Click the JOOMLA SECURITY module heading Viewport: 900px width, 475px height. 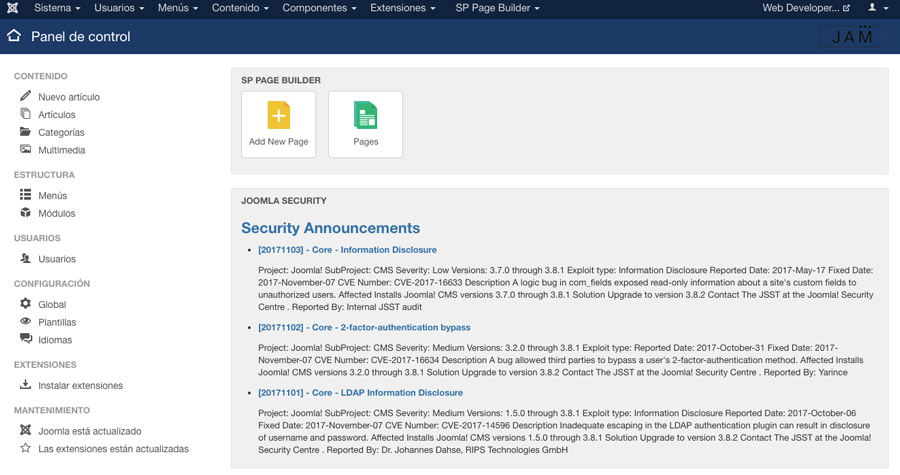point(284,201)
